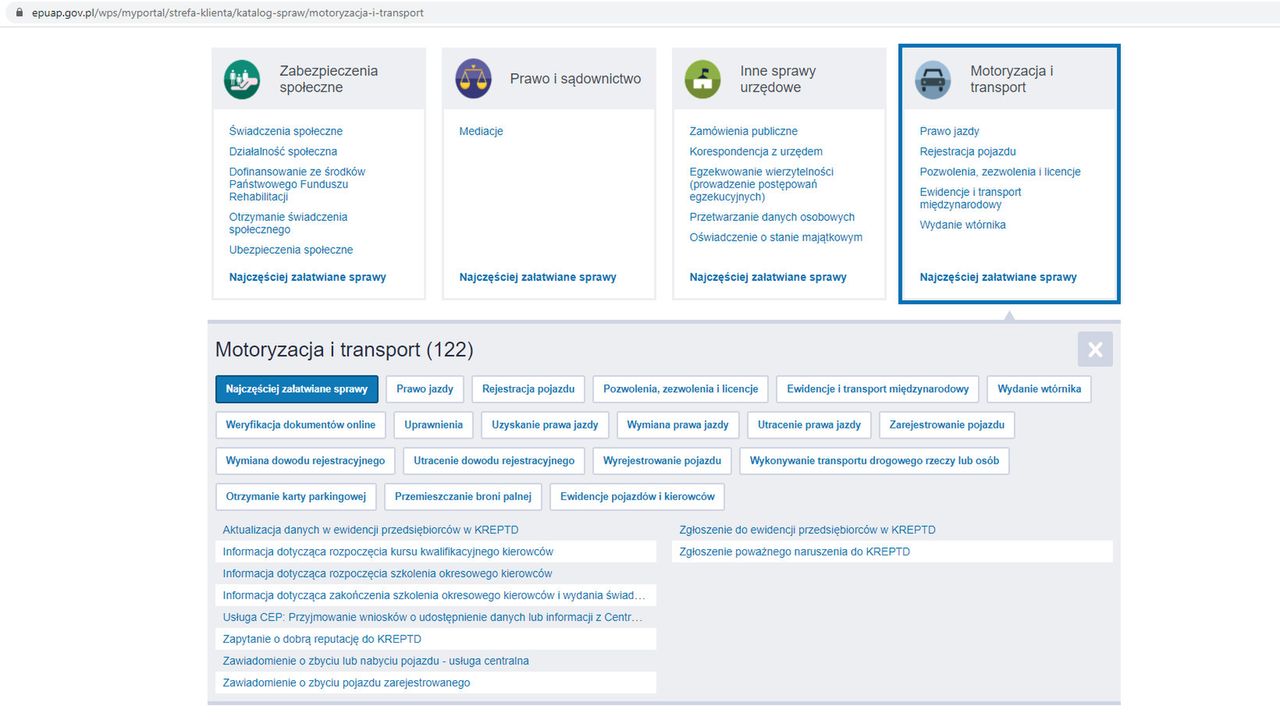This screenshot has height=720, width=1280.
Task: Choose Wykonywanie transportu drogowego rzeczy lub osób
Action: tap(875, 461)
